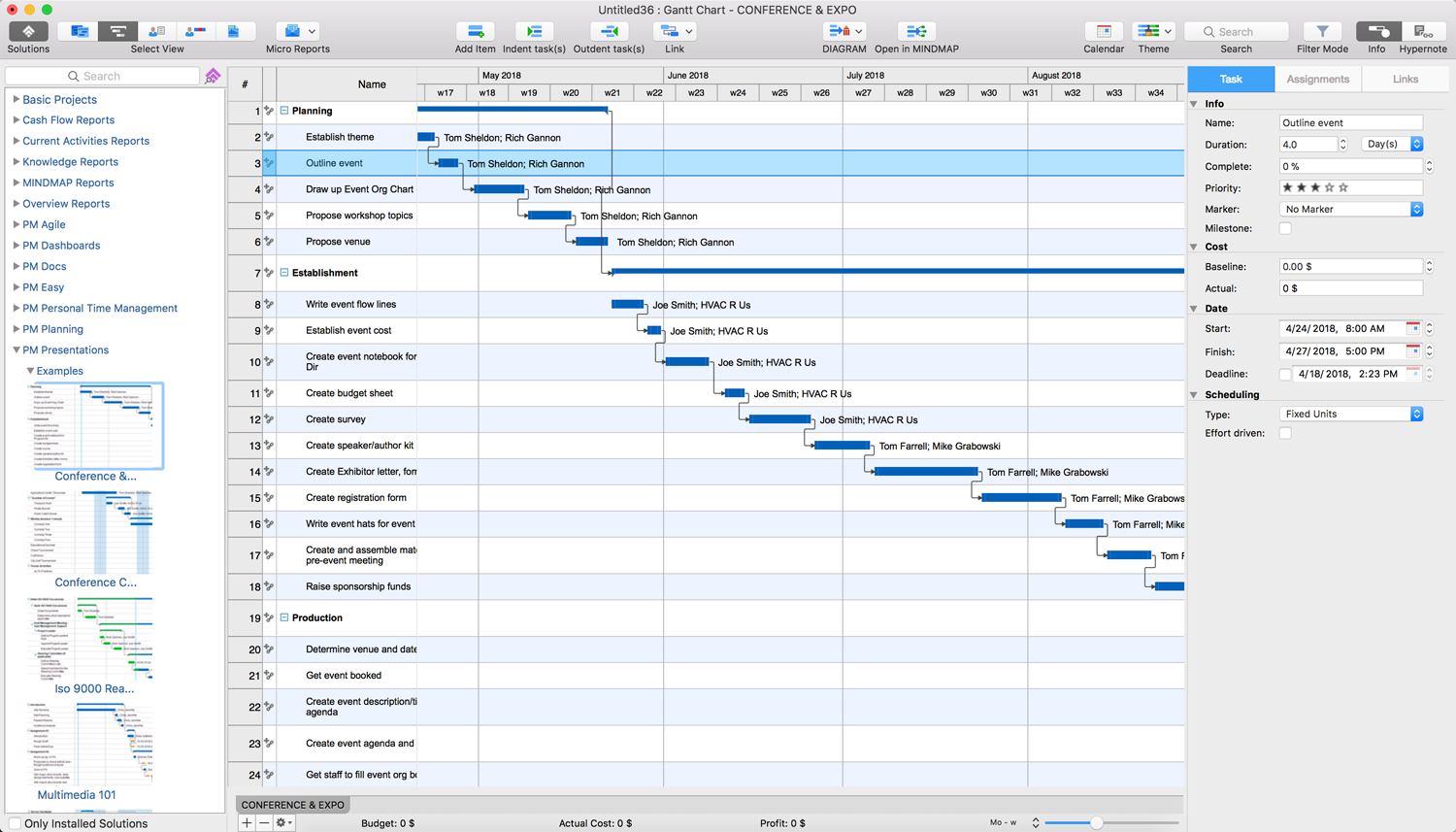Select the Cash Flow Reports category
1456x832 pixels.
(x=68, y=120)
